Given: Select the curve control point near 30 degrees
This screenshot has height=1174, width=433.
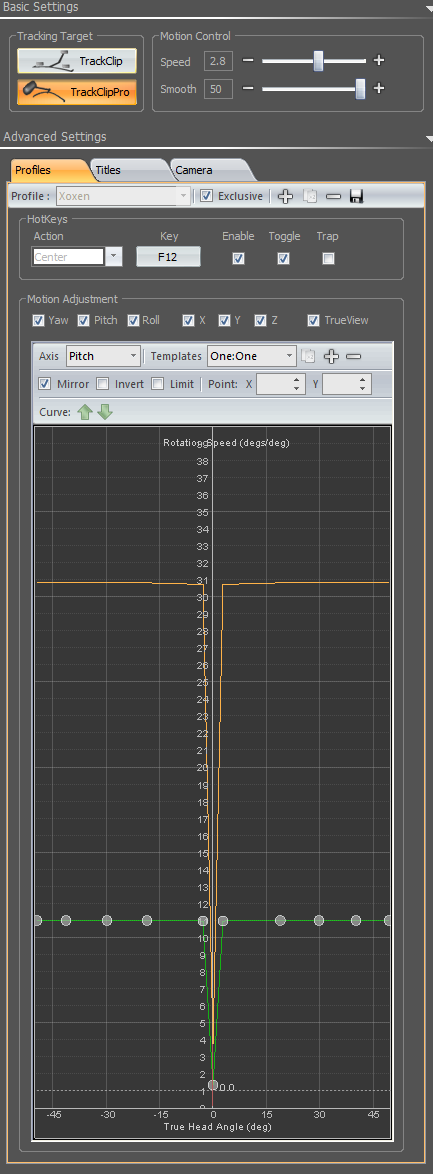Looking at the screenshot, I should [x=318, y=920].
